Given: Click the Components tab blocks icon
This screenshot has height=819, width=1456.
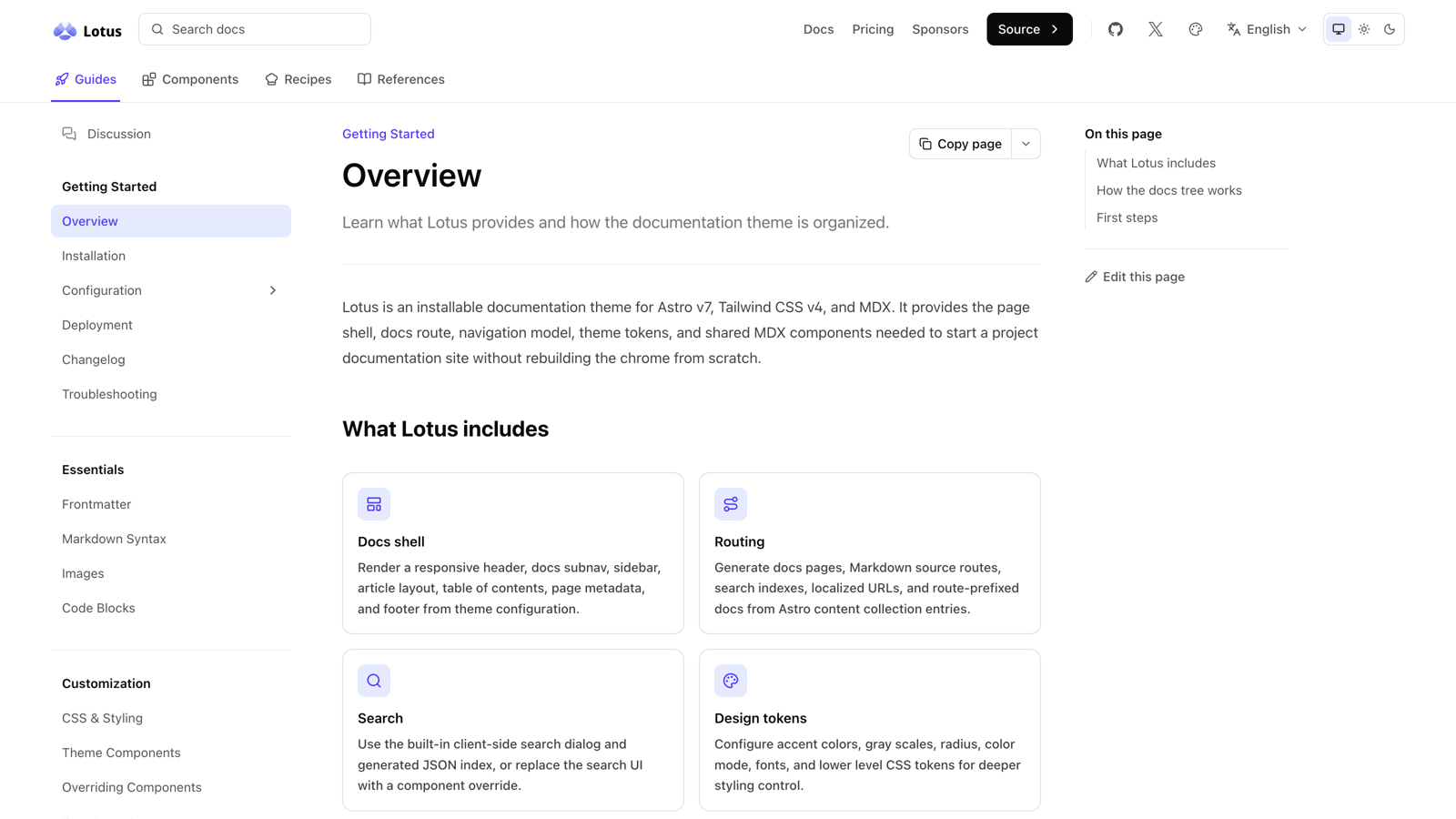Looking at the screenshot, I should pos(149,79).
